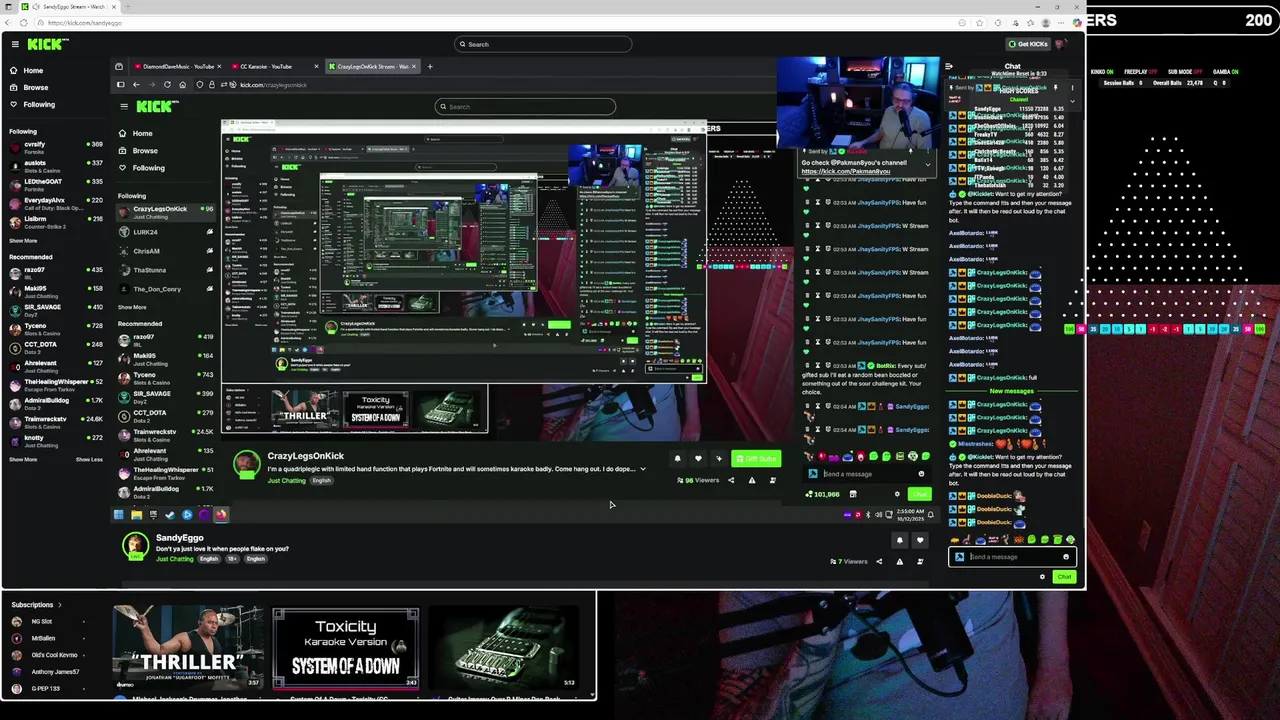Click Show Less under outer Recommended list
This screenshot has height=720, width=1280.
(x=89, y=459)
